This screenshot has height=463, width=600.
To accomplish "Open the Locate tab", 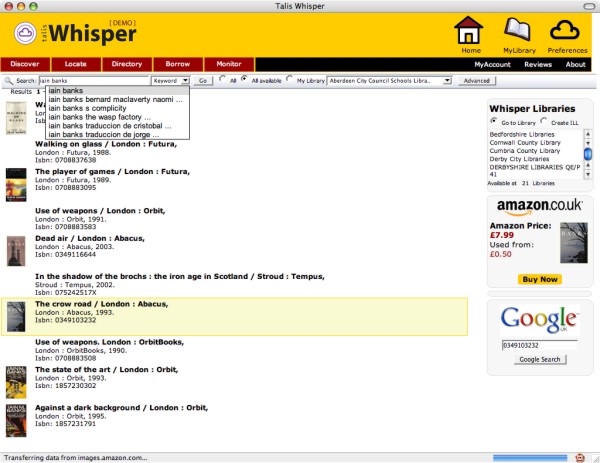I will 76,64.
